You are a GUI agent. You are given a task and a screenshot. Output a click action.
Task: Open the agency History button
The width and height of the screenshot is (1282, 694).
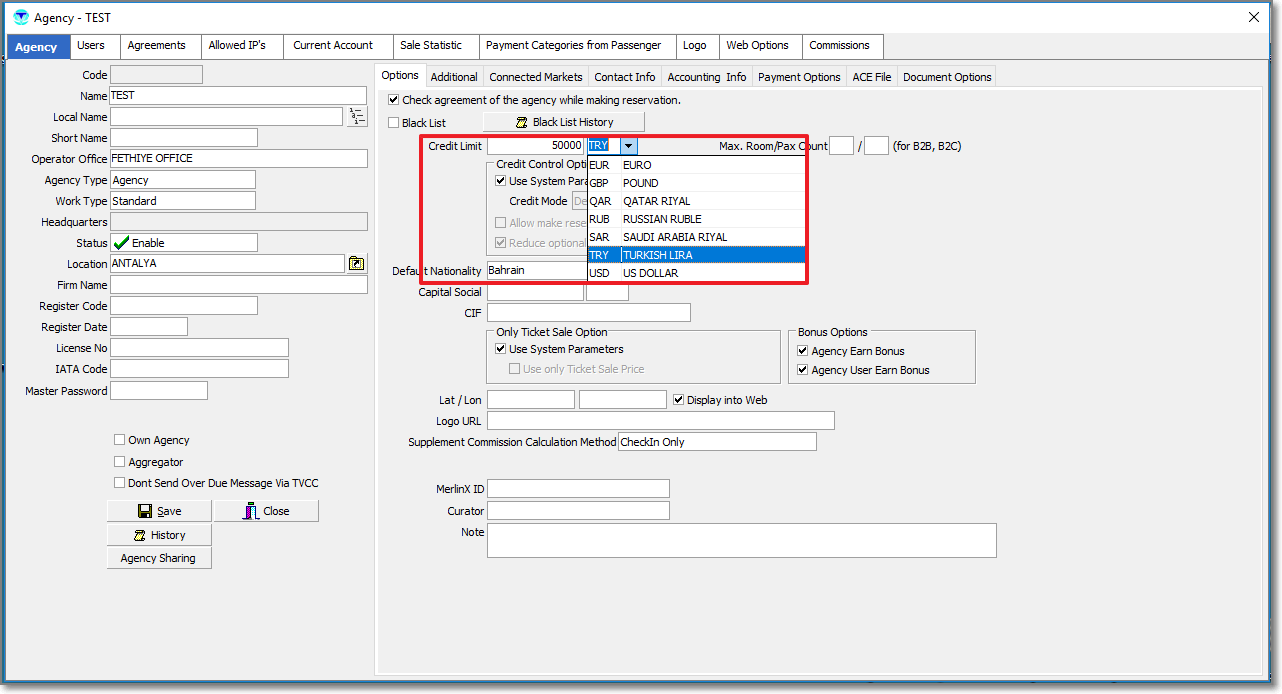(x=159, y=535)
